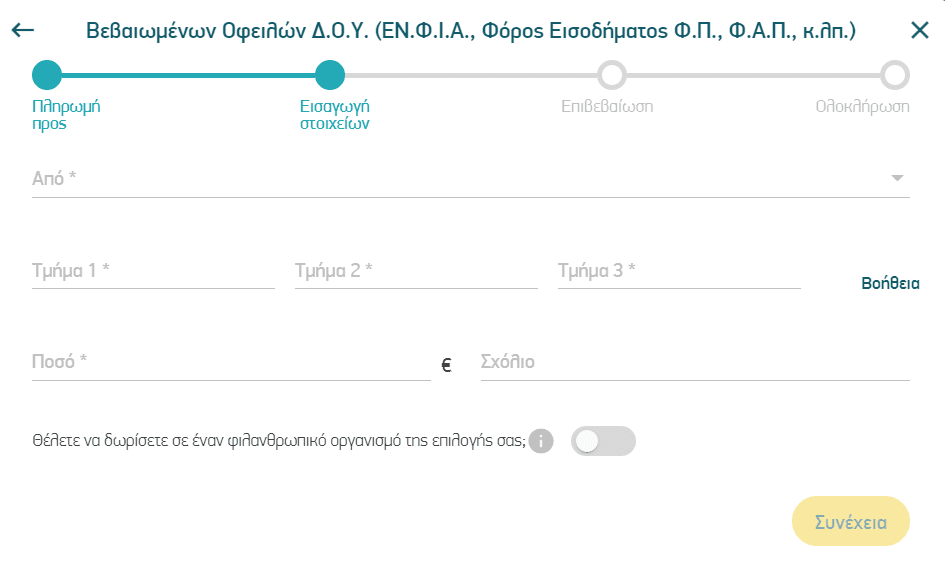945x565 pixels.
Task: Open the Από account dropdown arrow
Action: [897, 178]
